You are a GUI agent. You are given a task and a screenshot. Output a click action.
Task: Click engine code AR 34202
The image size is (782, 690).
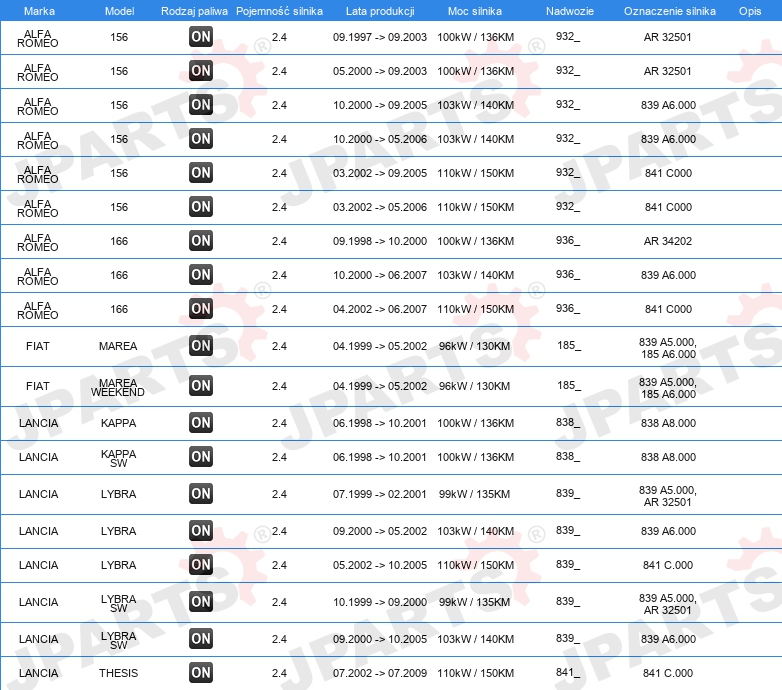point(668,241)
